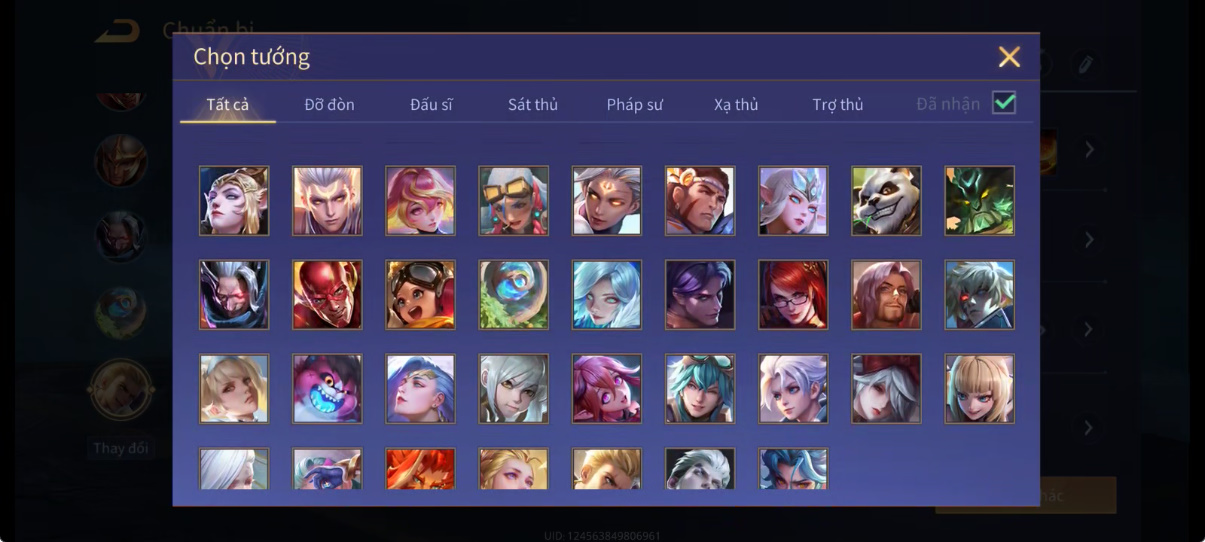Select the teal-haired hero with goggles
Screen dimensions: 1205x542
pos(700,388)
